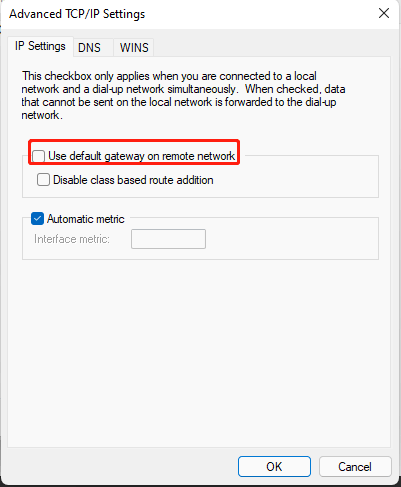Dismiss changes with the Cancel button

[x=355, y=466]
